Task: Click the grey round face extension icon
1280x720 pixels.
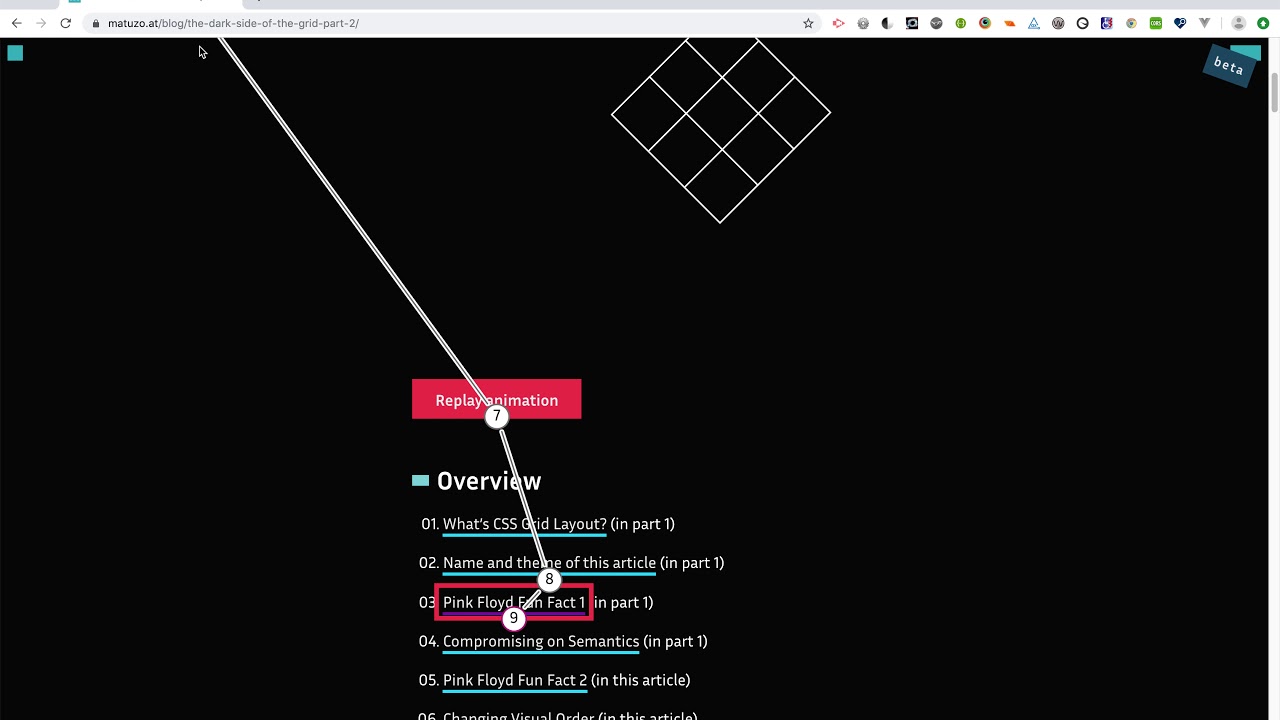Action: (936, 23)
